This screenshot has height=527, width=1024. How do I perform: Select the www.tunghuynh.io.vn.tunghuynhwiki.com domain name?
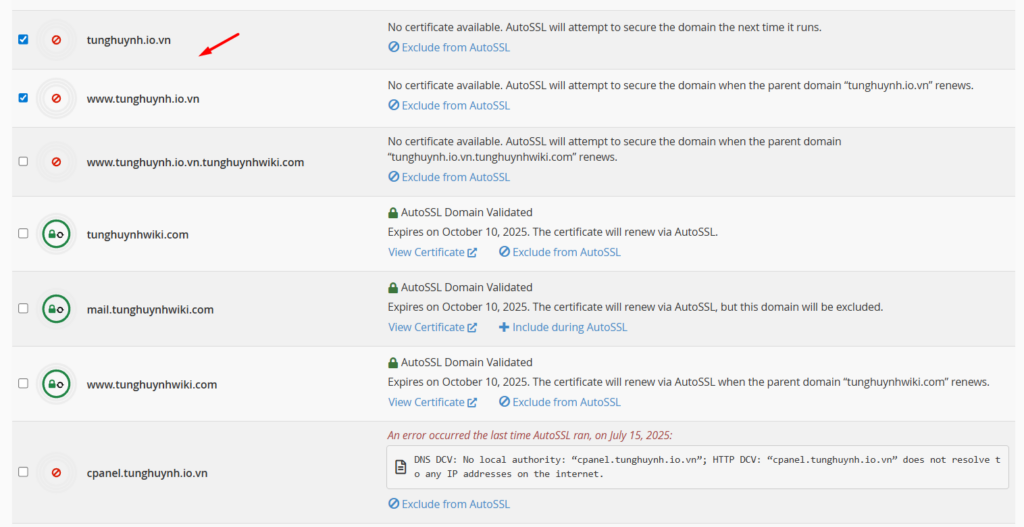195,162
